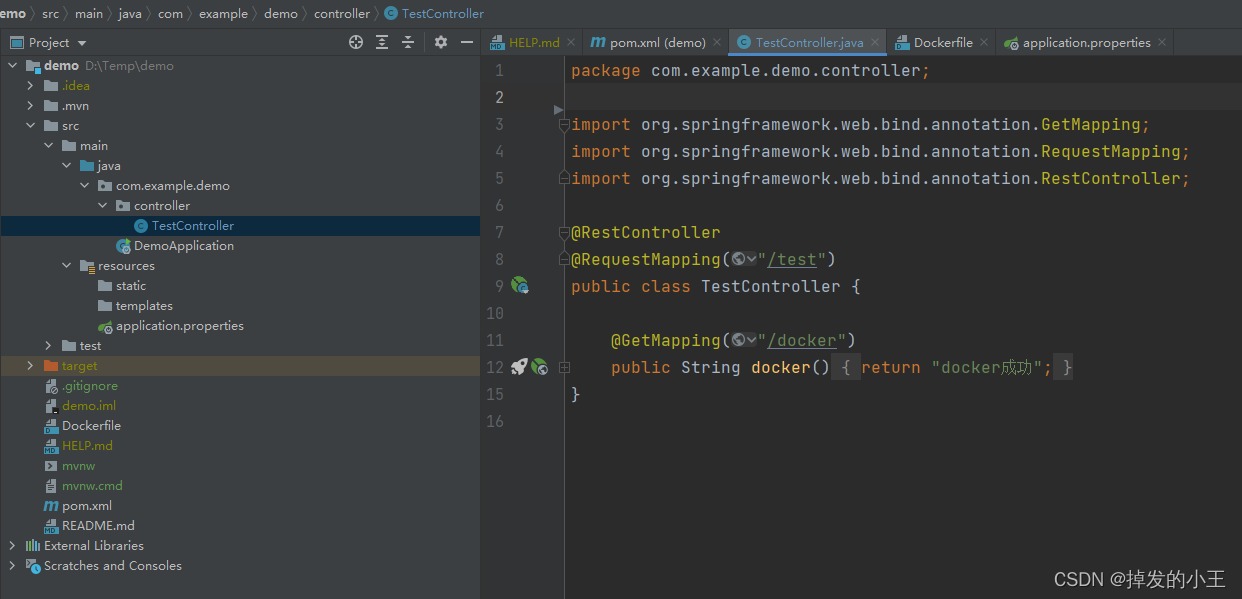Expand External Libraries node
Viewport: 1242px width, 599px height.
click(x=13, y=546)
